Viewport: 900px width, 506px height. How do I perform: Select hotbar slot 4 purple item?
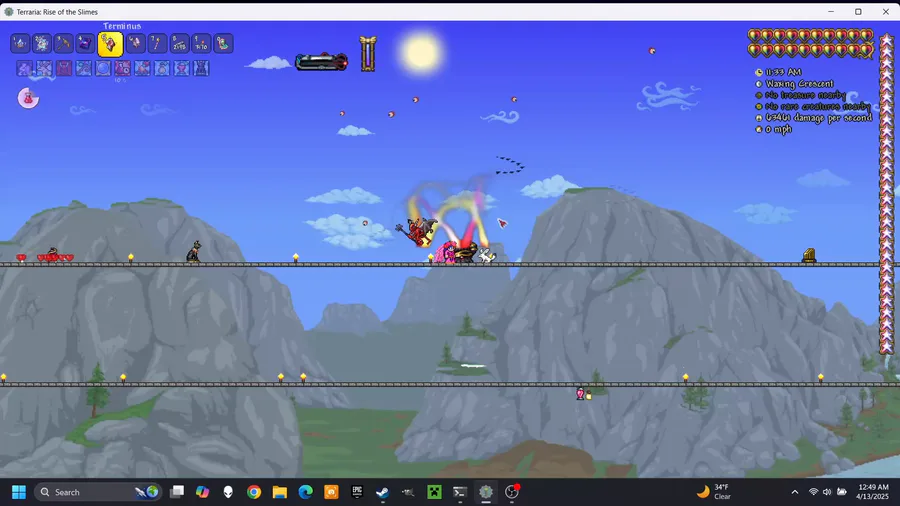(85, 44)
